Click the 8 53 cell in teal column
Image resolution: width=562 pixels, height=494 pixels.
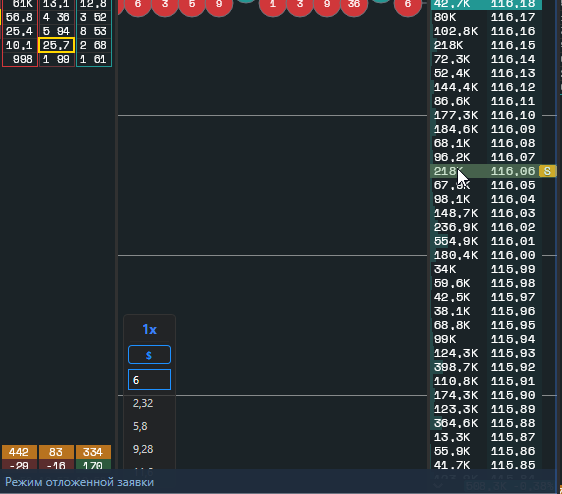(94, 31)
